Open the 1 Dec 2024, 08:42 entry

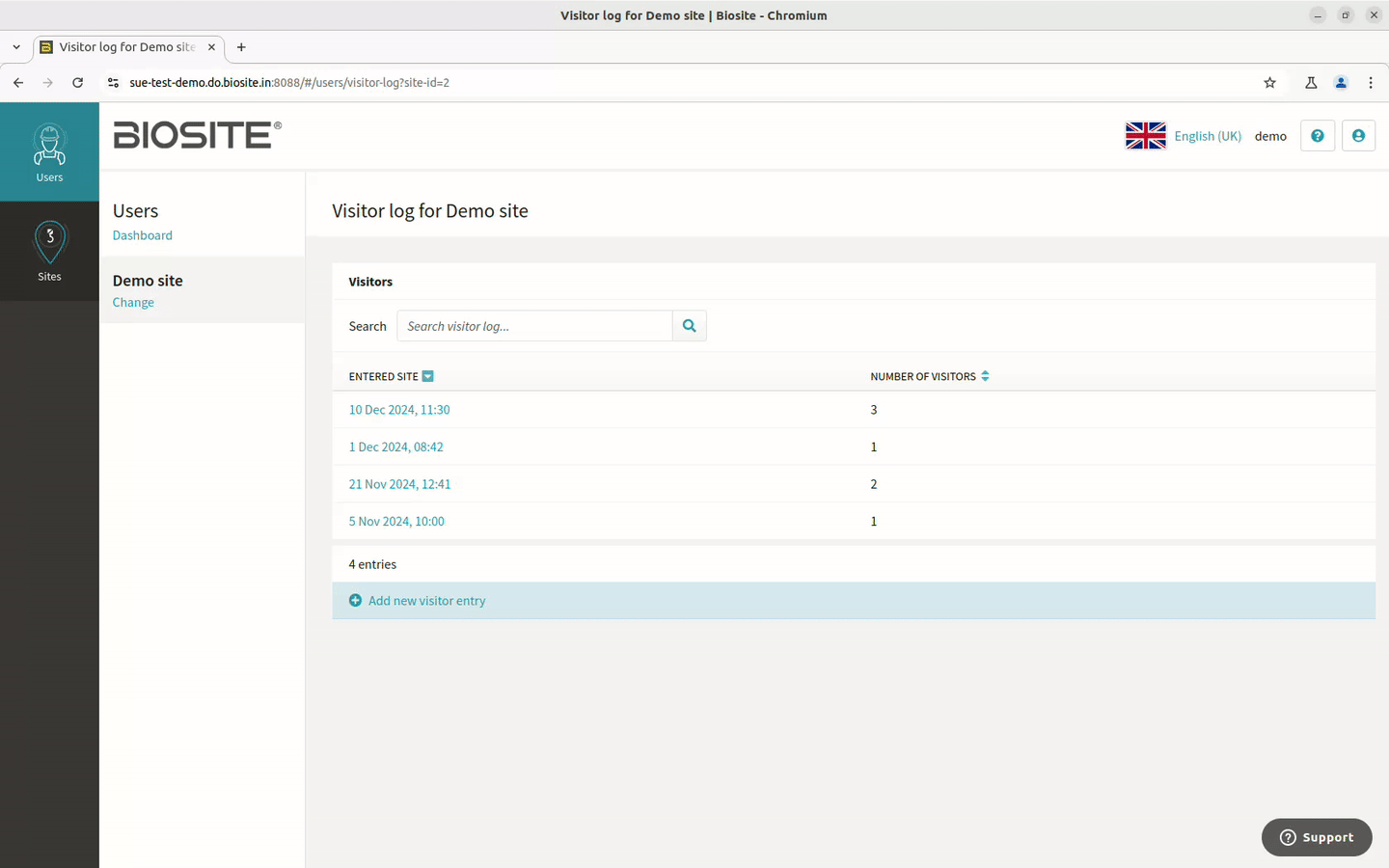click(x=396, y=448)
